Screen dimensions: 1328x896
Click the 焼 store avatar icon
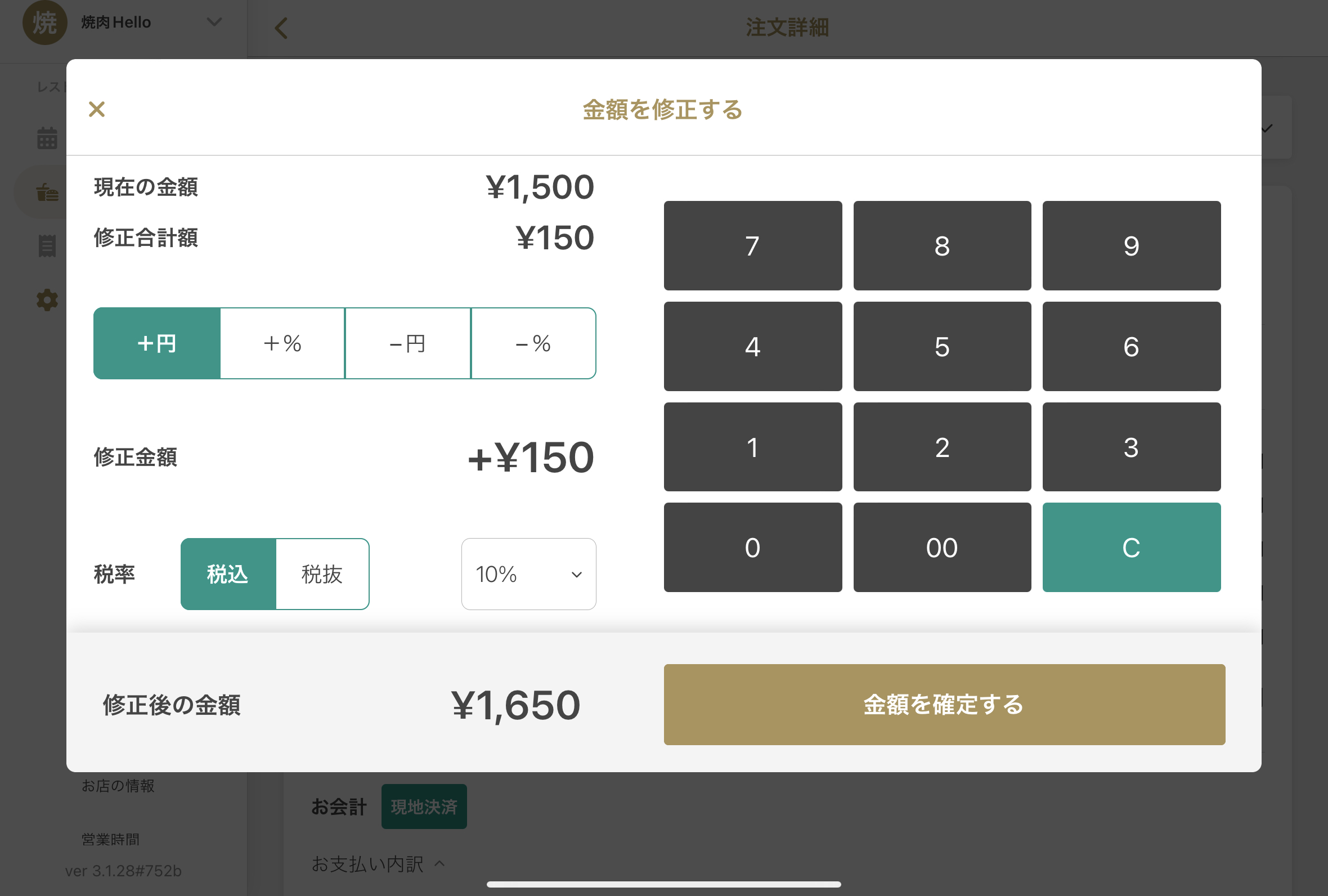tap(44, 23)
